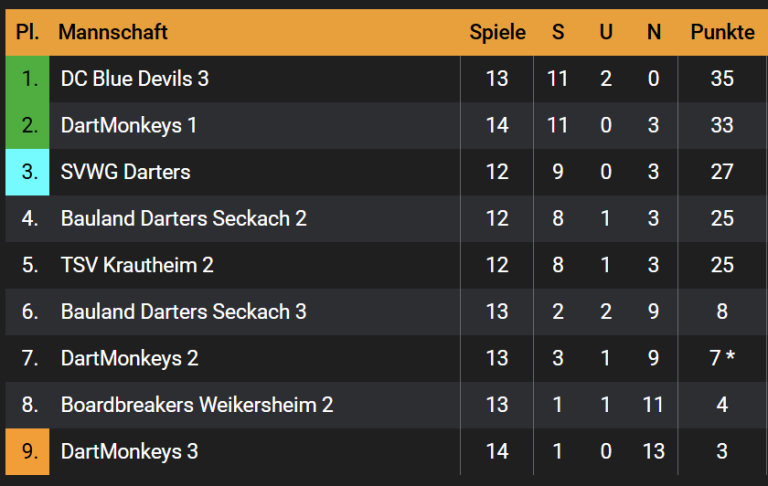This screenshot has height=486, width=768.
Task: Click DartMonkeys 3 team name
Action: click(x=129, y=451)
